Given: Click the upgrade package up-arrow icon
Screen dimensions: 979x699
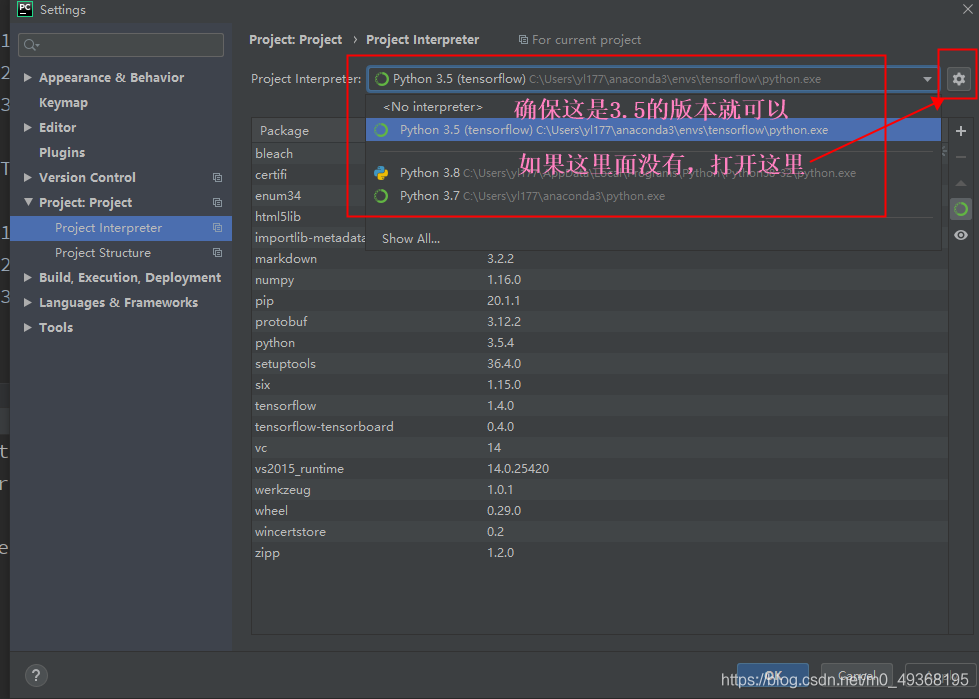Looking at the screenshot, I should click(961, 183).
